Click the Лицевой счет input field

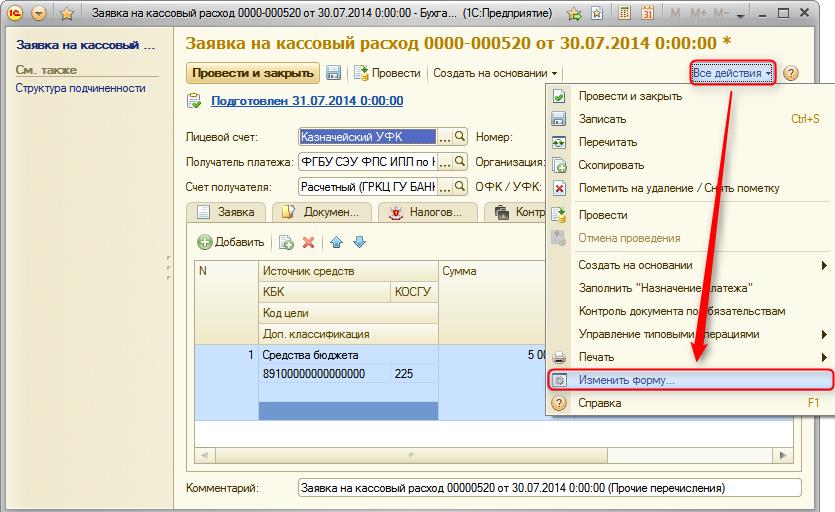click(367, 137)
